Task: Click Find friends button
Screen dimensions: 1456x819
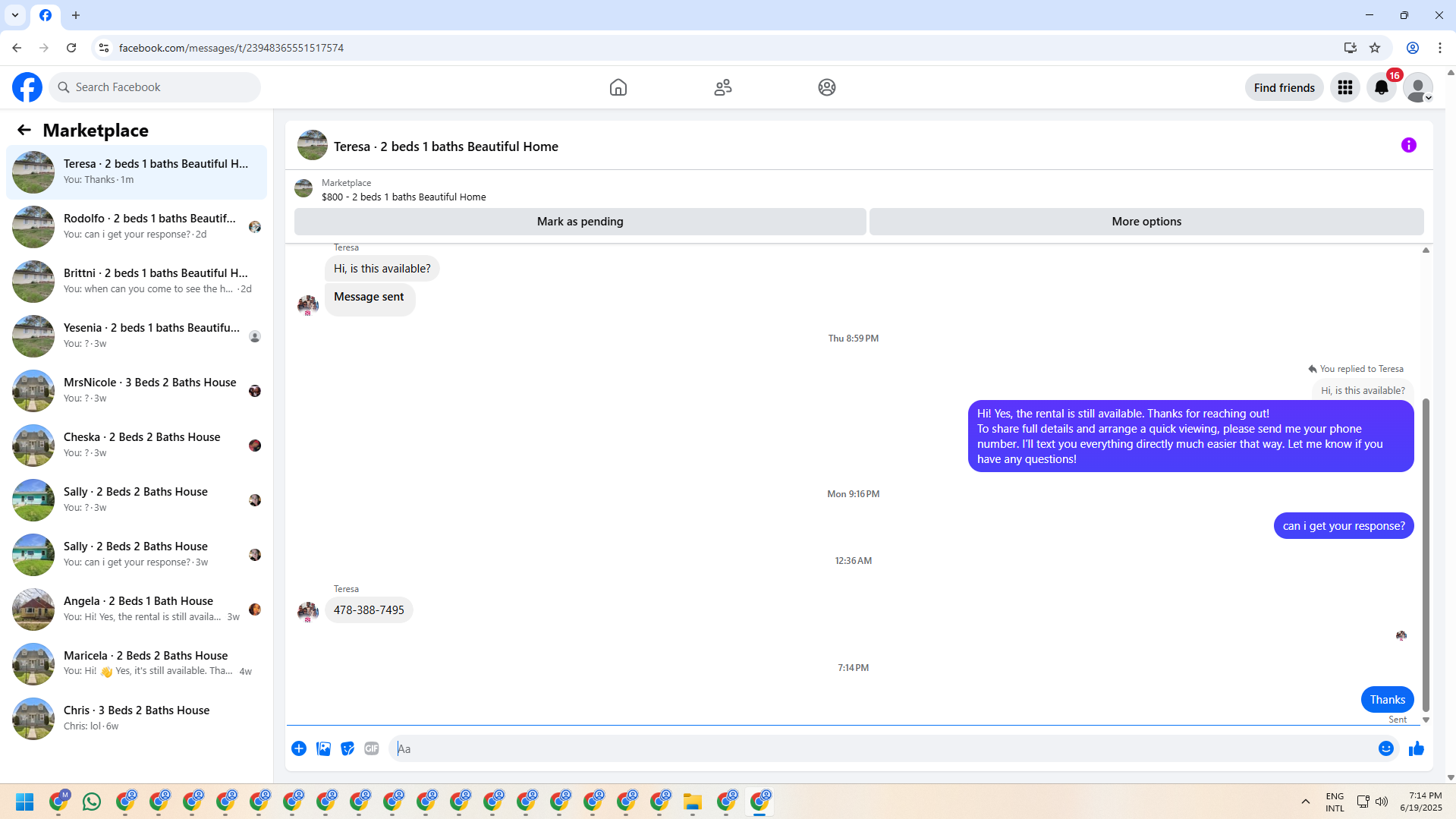Action: click(x=1285, y=87)
